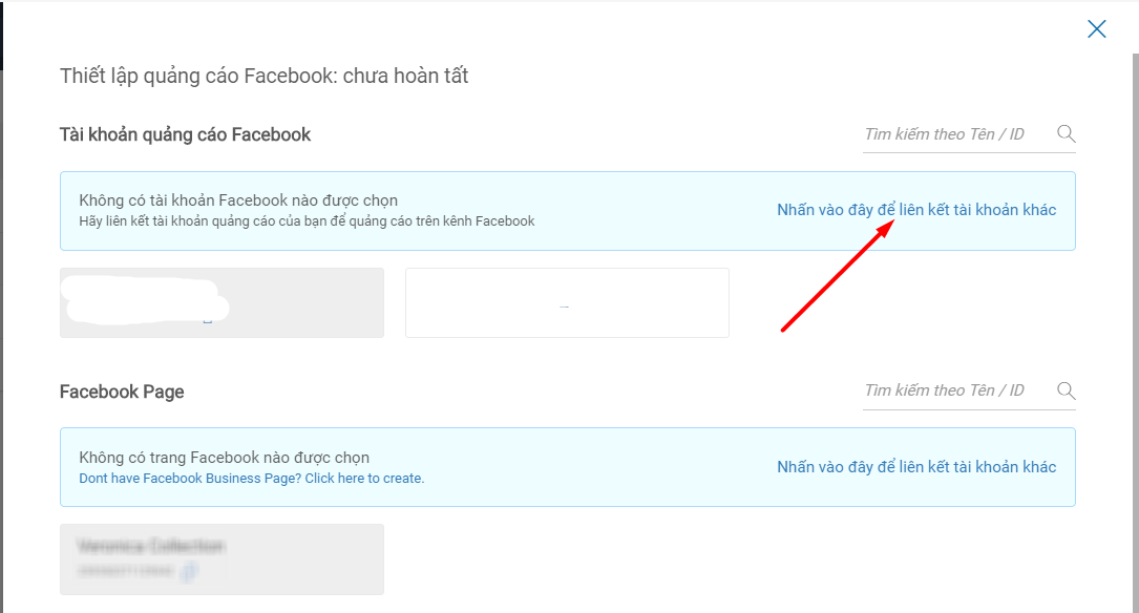The image size is (1139, 613).
Task: Click the dialog title 'Thiết lập quảng cáo Facebook'
Action: click(264, 76)
